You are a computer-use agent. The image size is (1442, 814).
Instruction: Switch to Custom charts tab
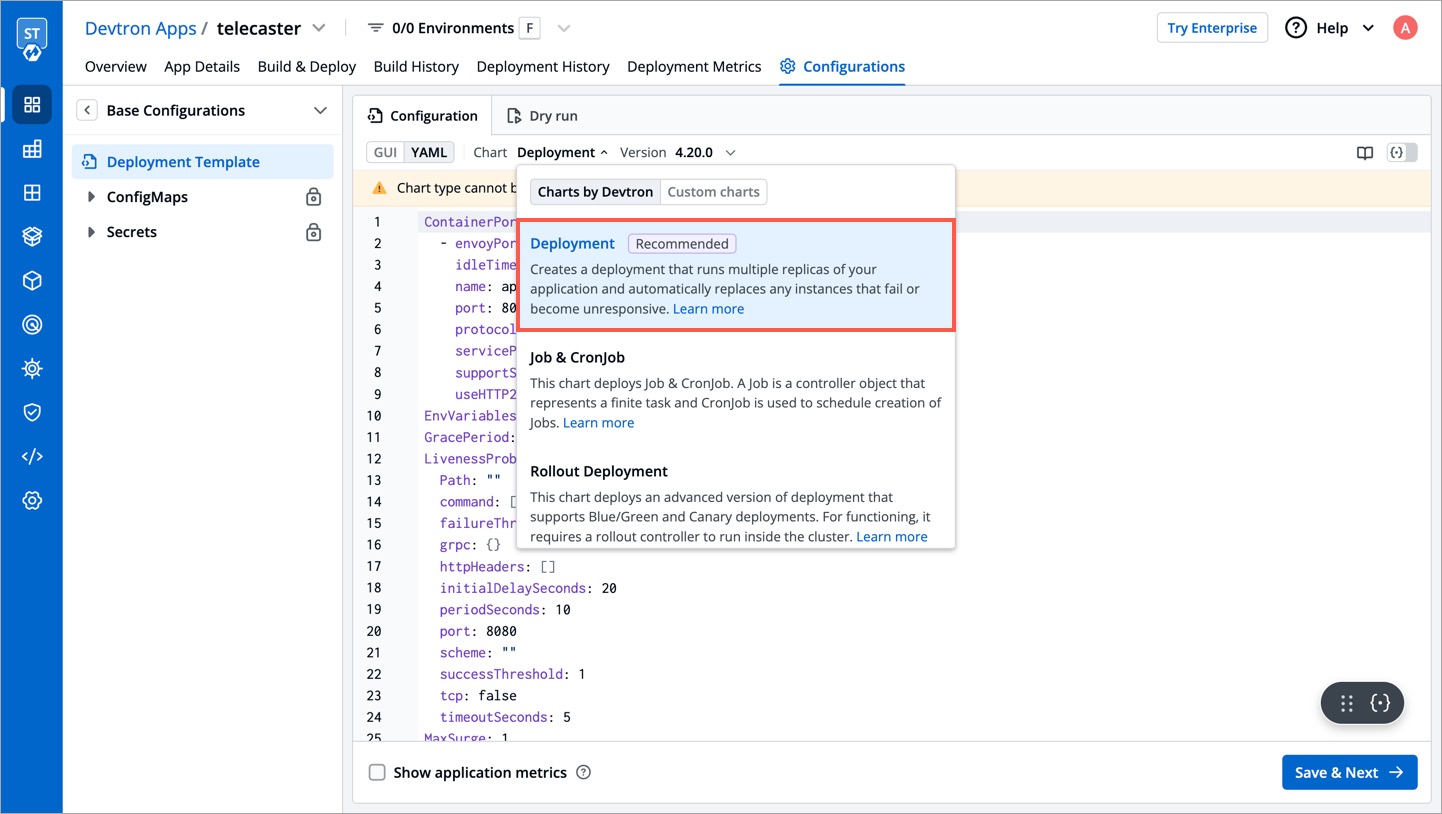coord(713,192)
